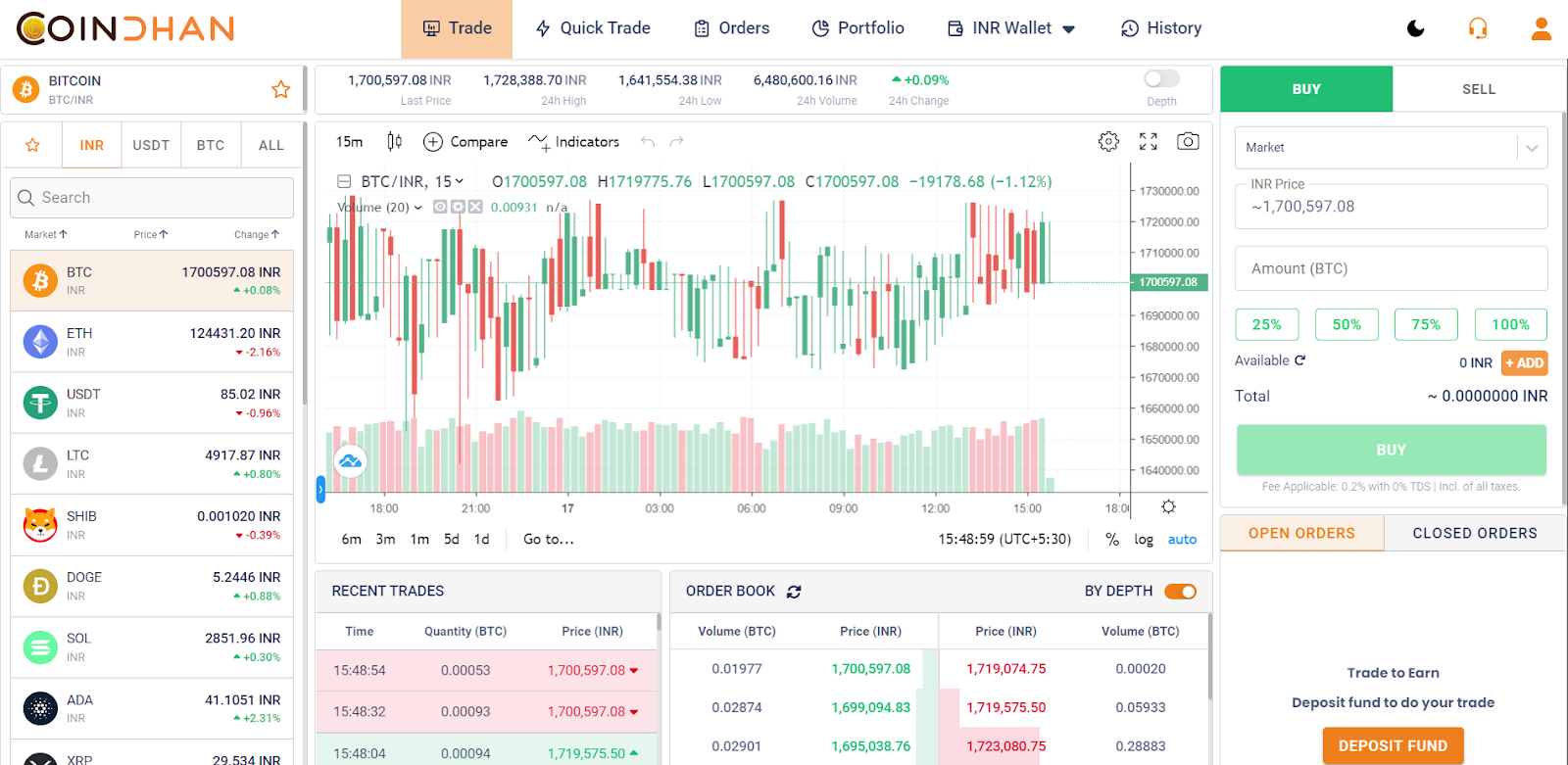
Task: Undo last chart action
Action: coord(648,142)
